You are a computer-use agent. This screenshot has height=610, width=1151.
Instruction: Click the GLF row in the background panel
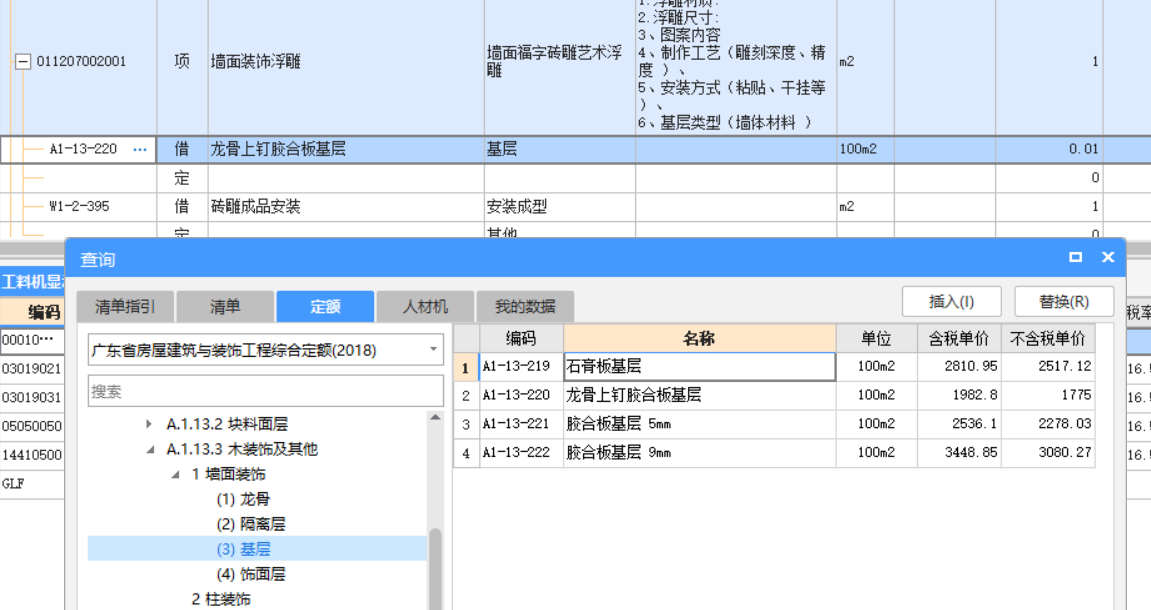(32, 484)
